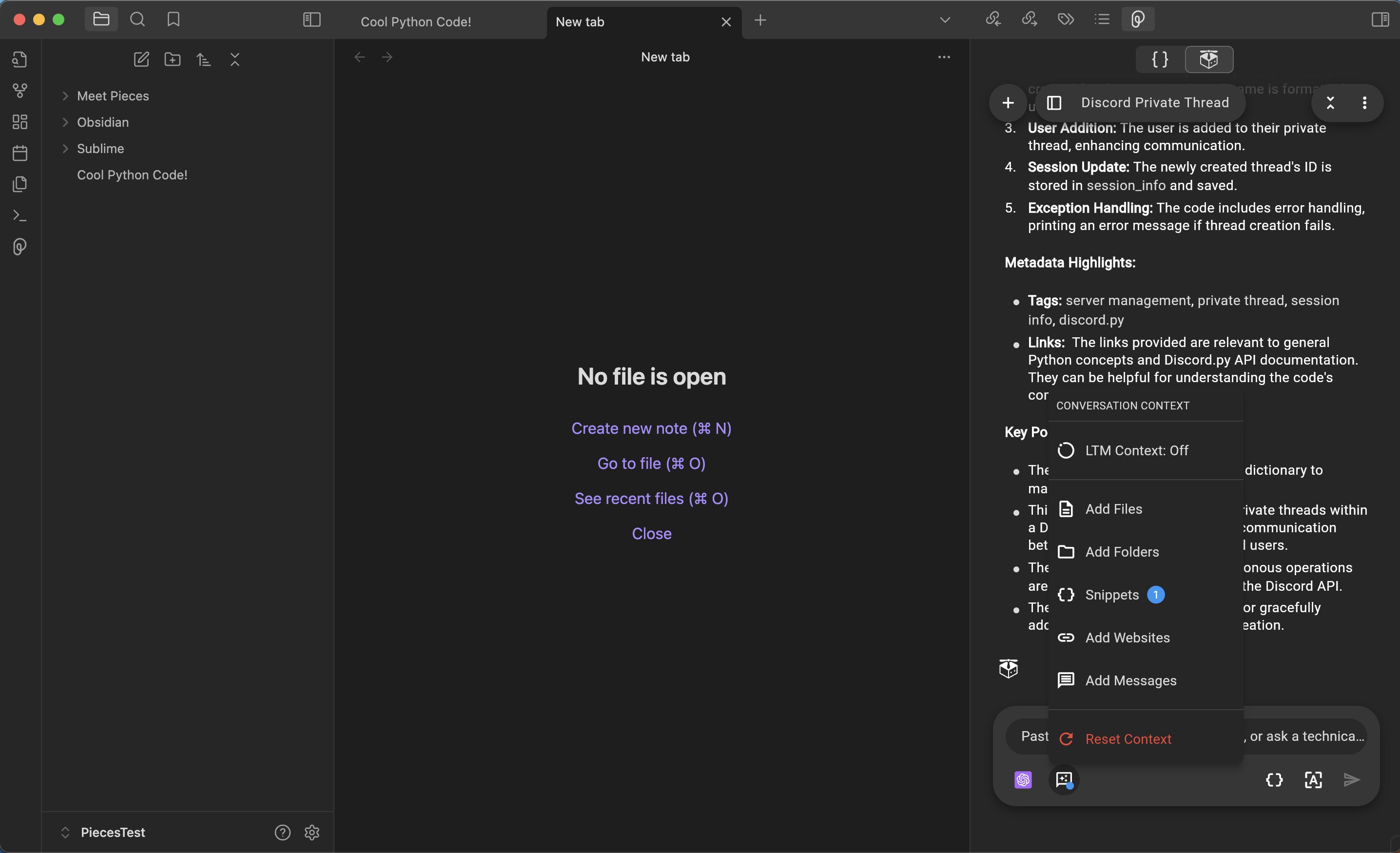Open templates ribbon icon

coord(20,184)
